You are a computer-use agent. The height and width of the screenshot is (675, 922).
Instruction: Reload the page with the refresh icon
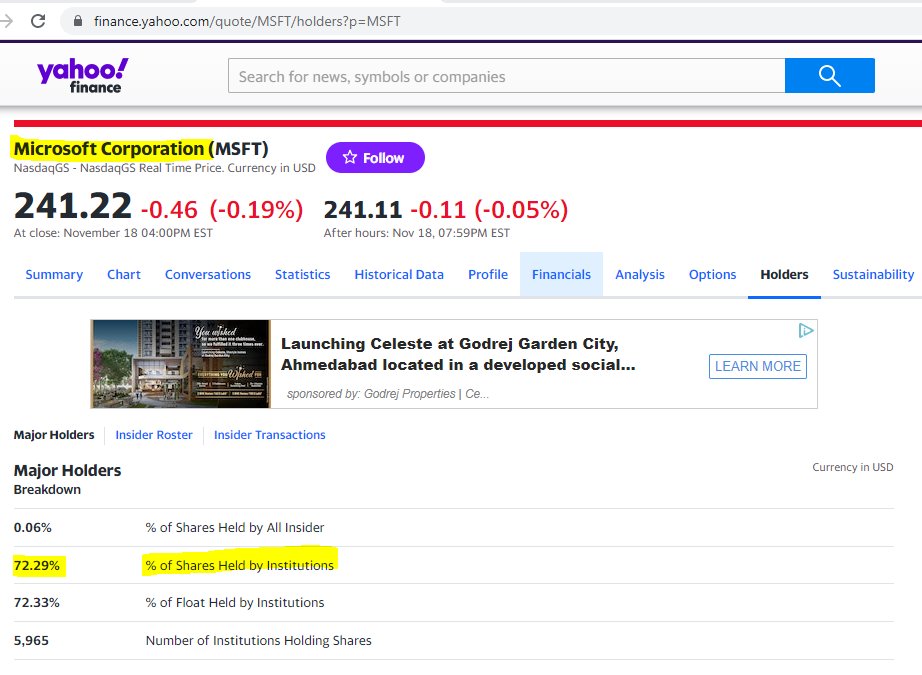[x=38, y=21]
